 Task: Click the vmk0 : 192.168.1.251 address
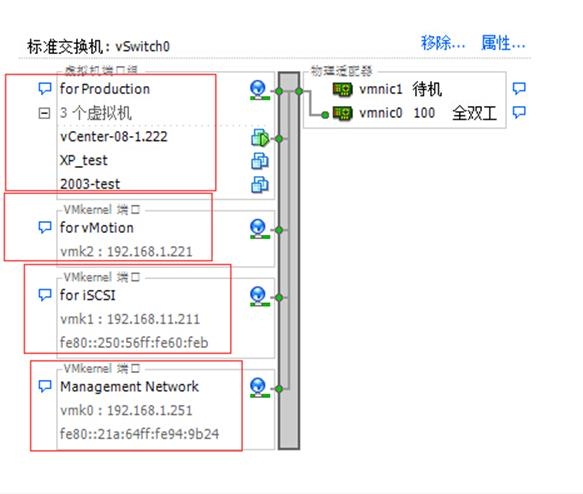tap(126, 411)
